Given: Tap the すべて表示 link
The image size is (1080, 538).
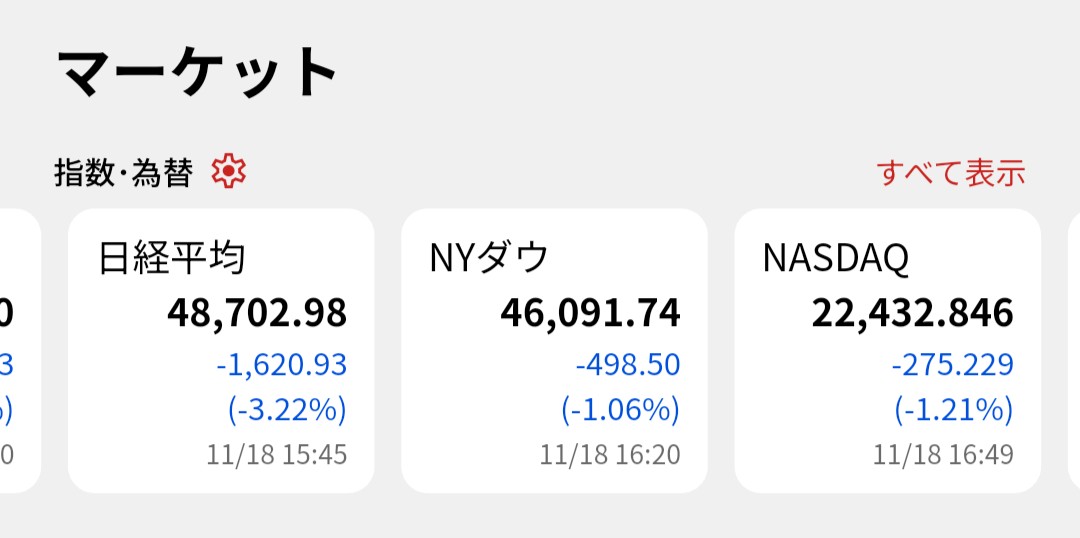Looking at the screenshot, I should pyautogui.click(x=951, y=173).
